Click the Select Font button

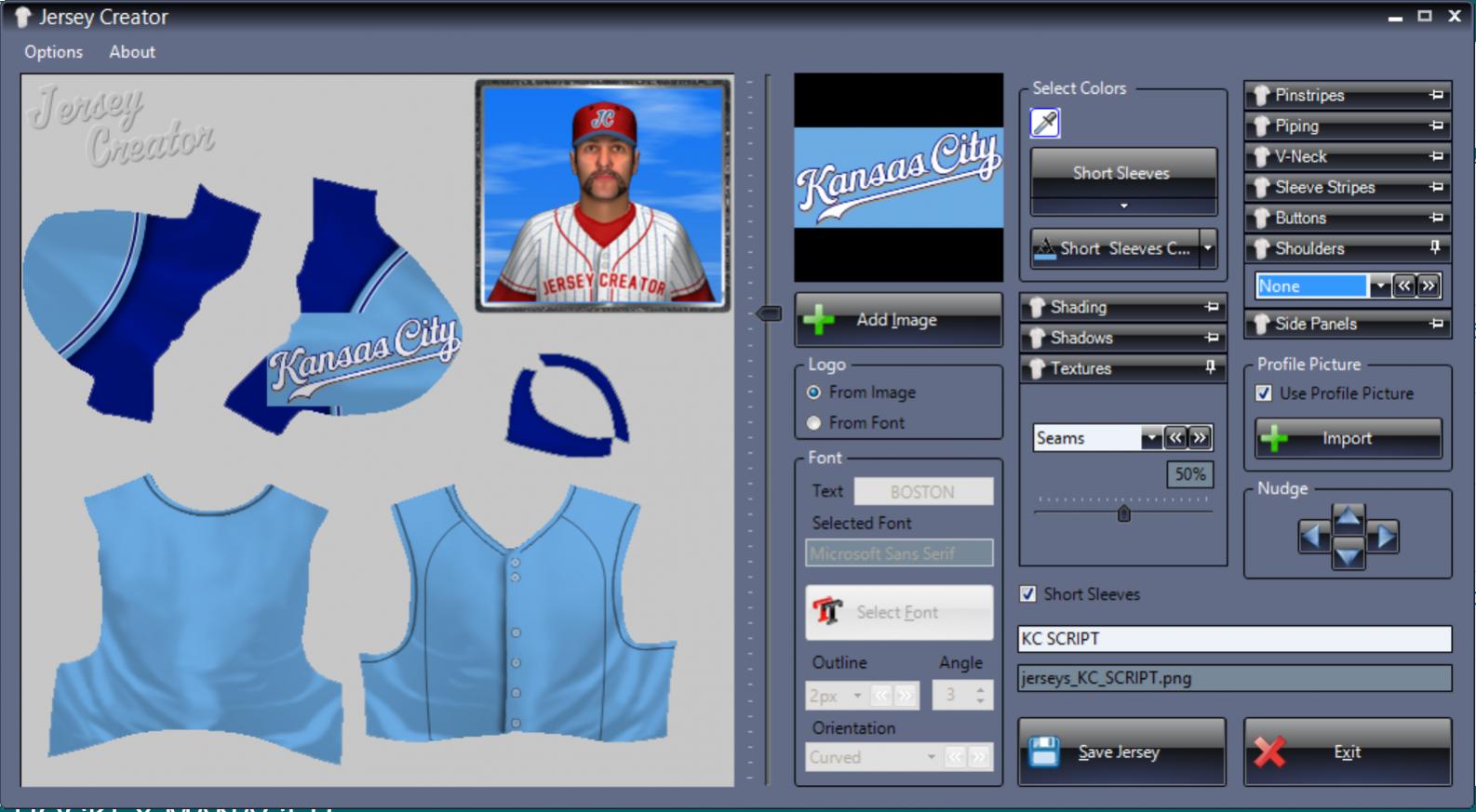899,612
